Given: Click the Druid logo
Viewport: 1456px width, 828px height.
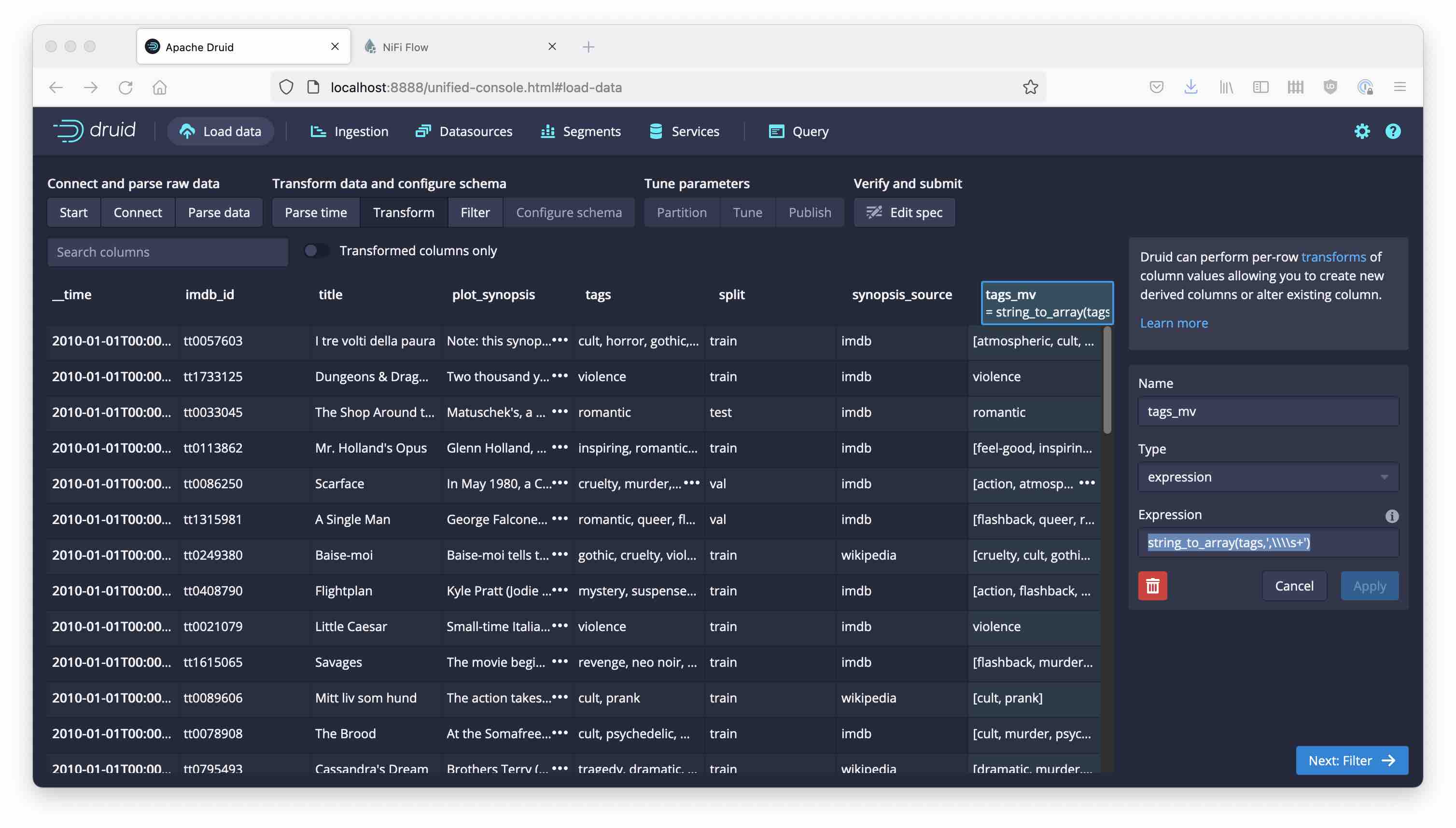Looking at the screenshot, I should click(95, 131).
